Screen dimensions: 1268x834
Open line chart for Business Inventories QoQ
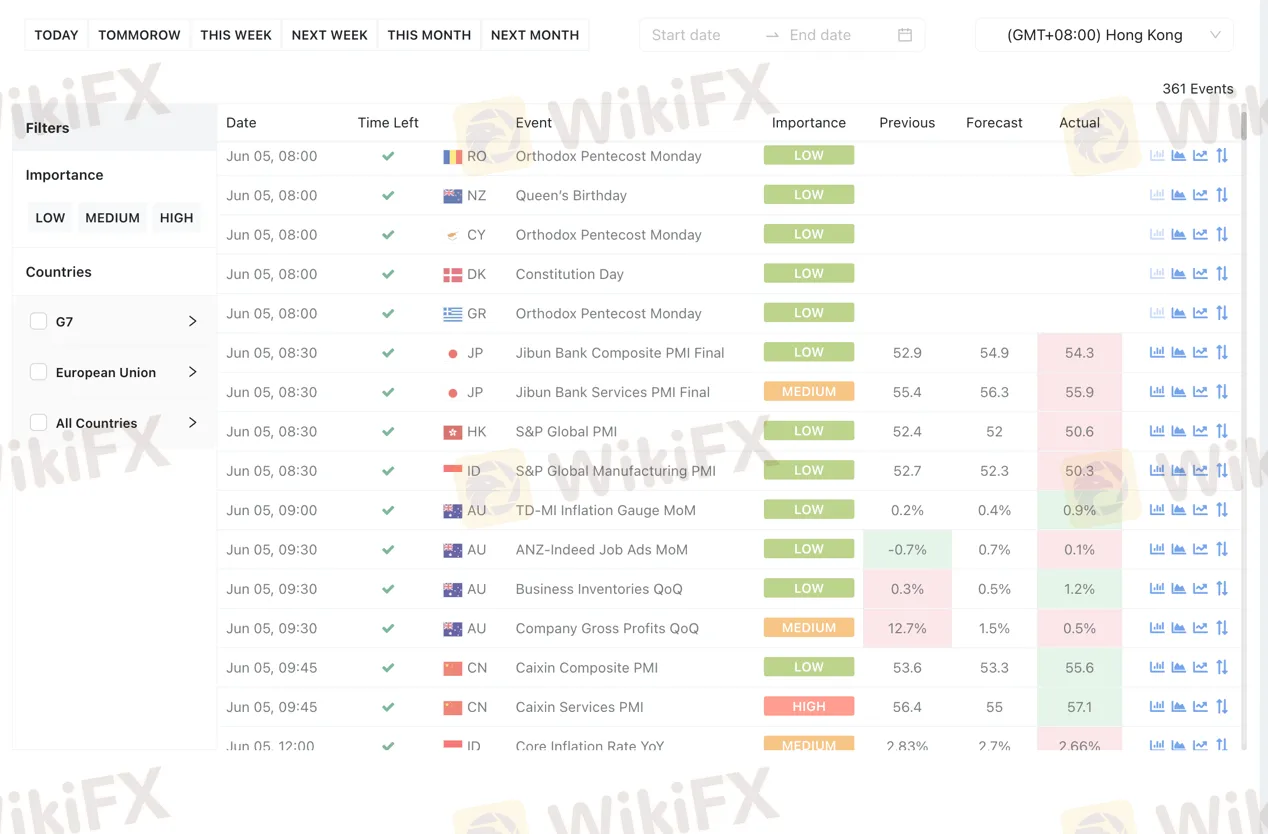coord(1200,589)
